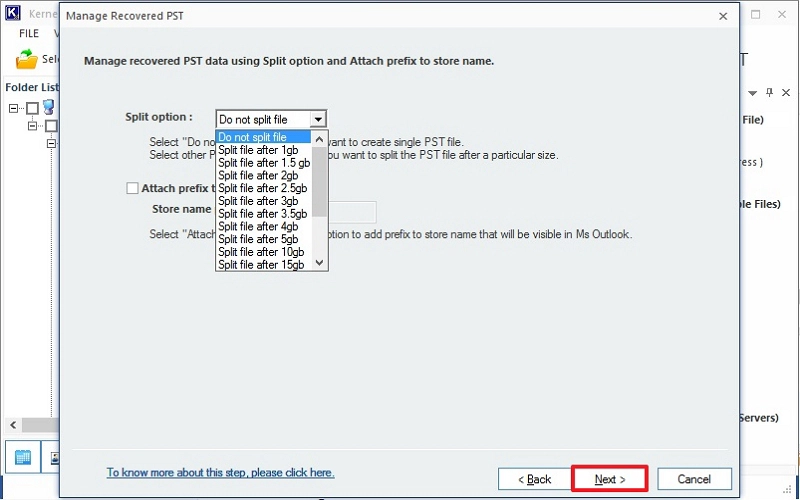
Task: Click the computer icon in Folder List
Action: coord(48,108)
